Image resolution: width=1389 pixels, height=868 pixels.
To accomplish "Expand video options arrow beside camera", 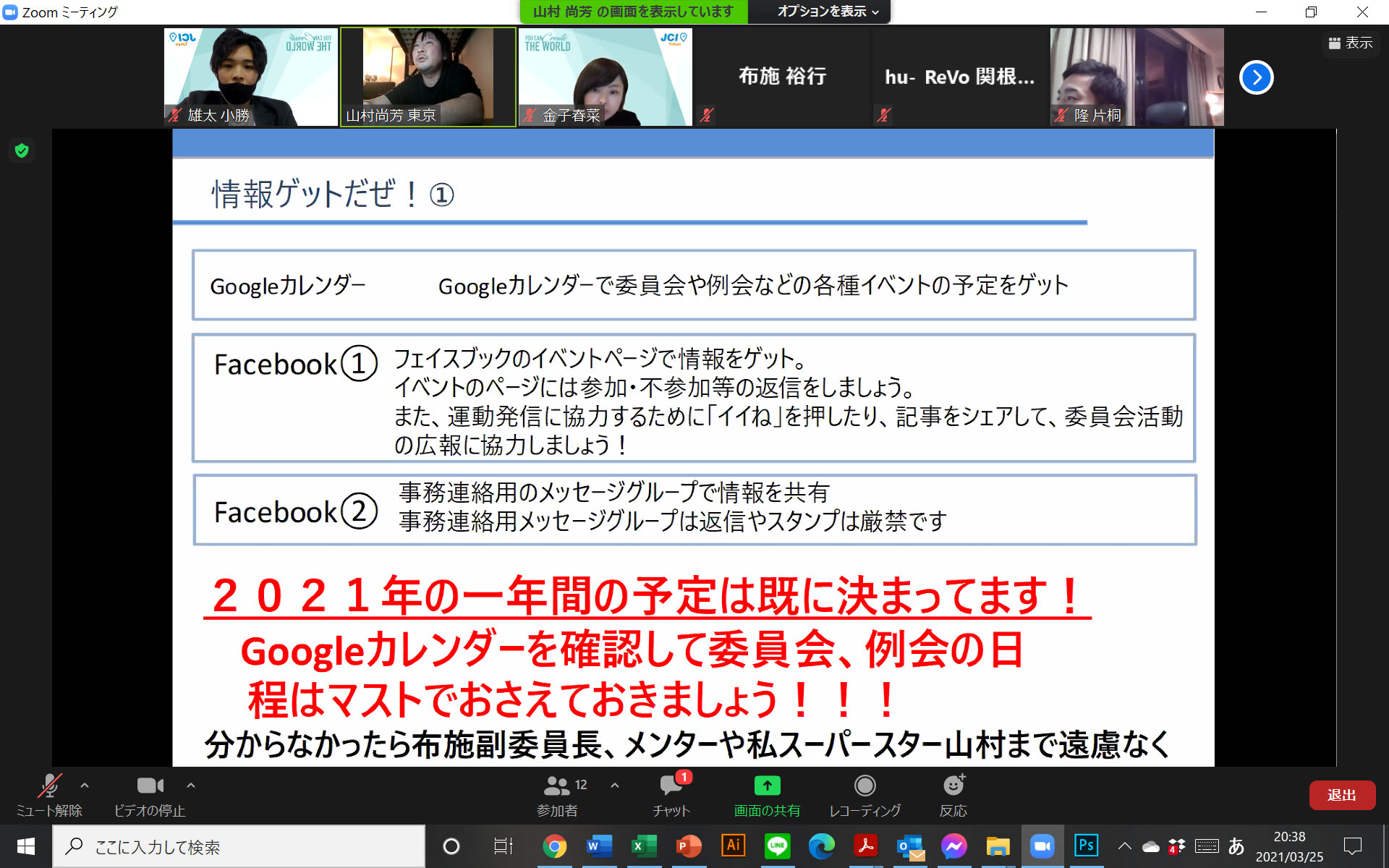I will point(191,785).
